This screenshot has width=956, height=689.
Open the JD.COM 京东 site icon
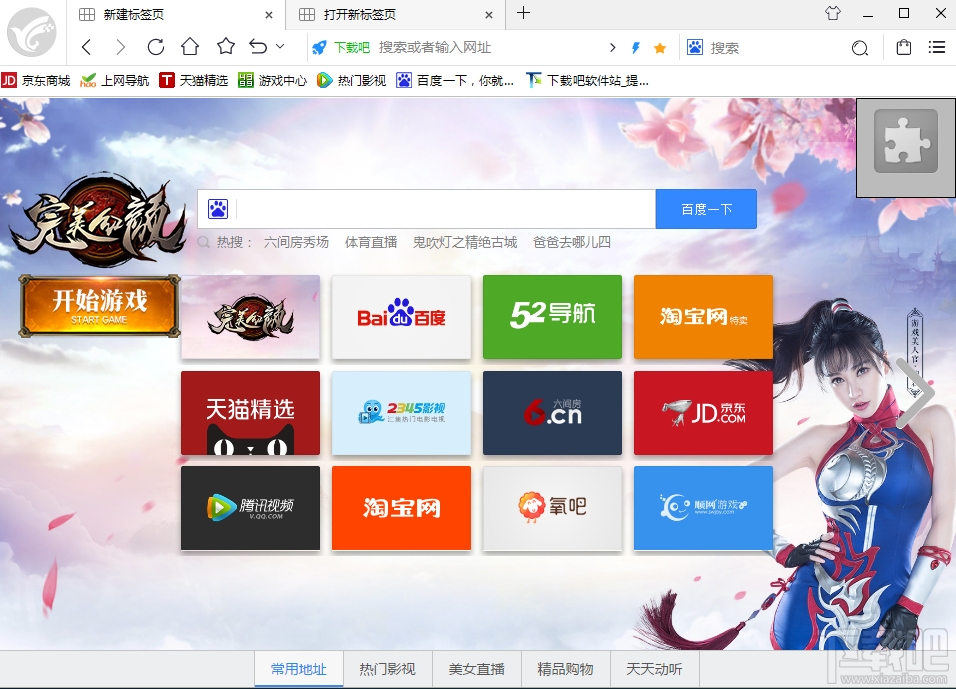(703, 413)
